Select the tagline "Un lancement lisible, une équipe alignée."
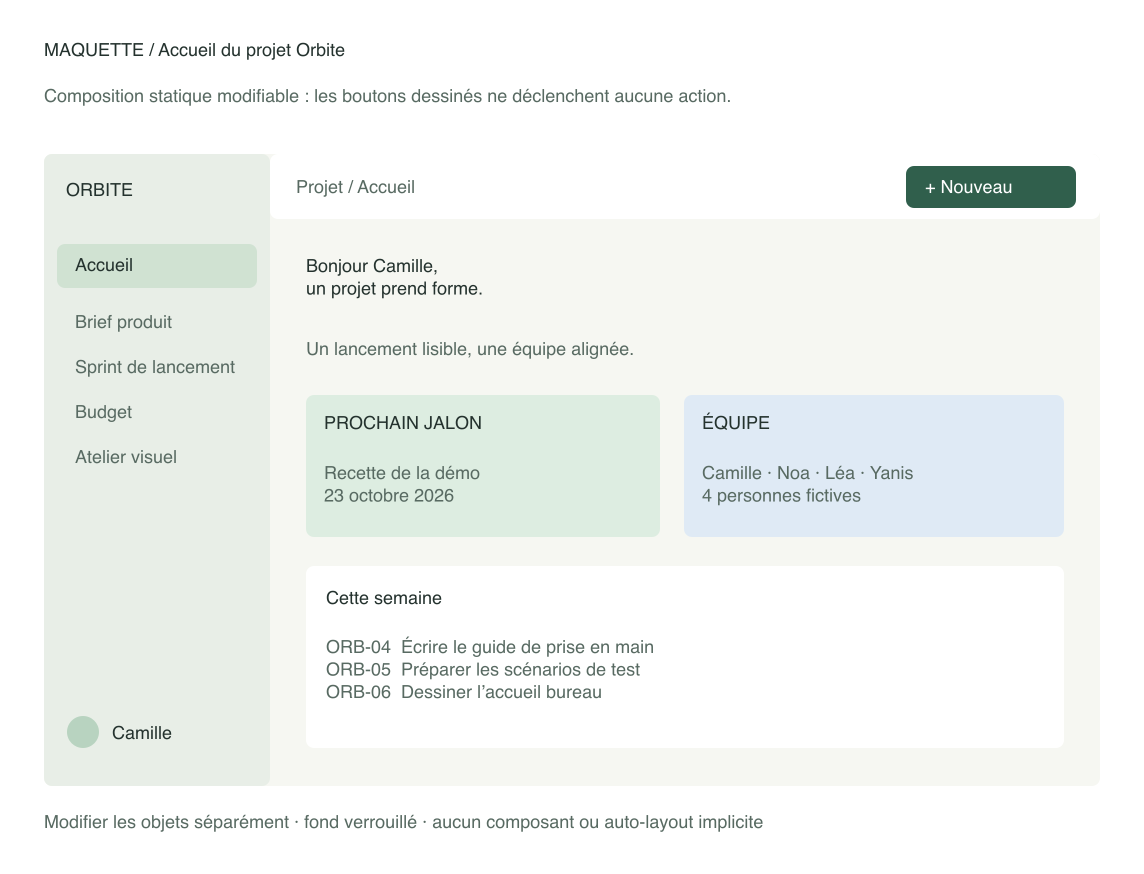 pyautogui.click(x=470, y=349)
